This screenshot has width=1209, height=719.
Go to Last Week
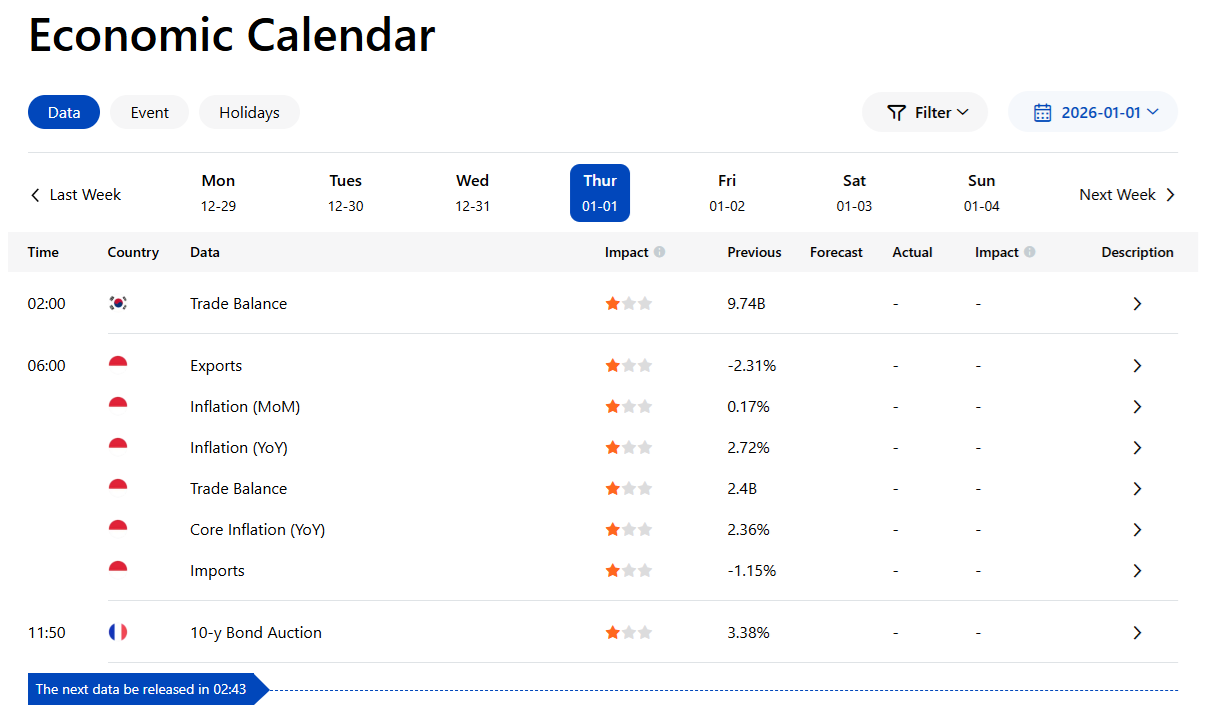click(75, 195)
